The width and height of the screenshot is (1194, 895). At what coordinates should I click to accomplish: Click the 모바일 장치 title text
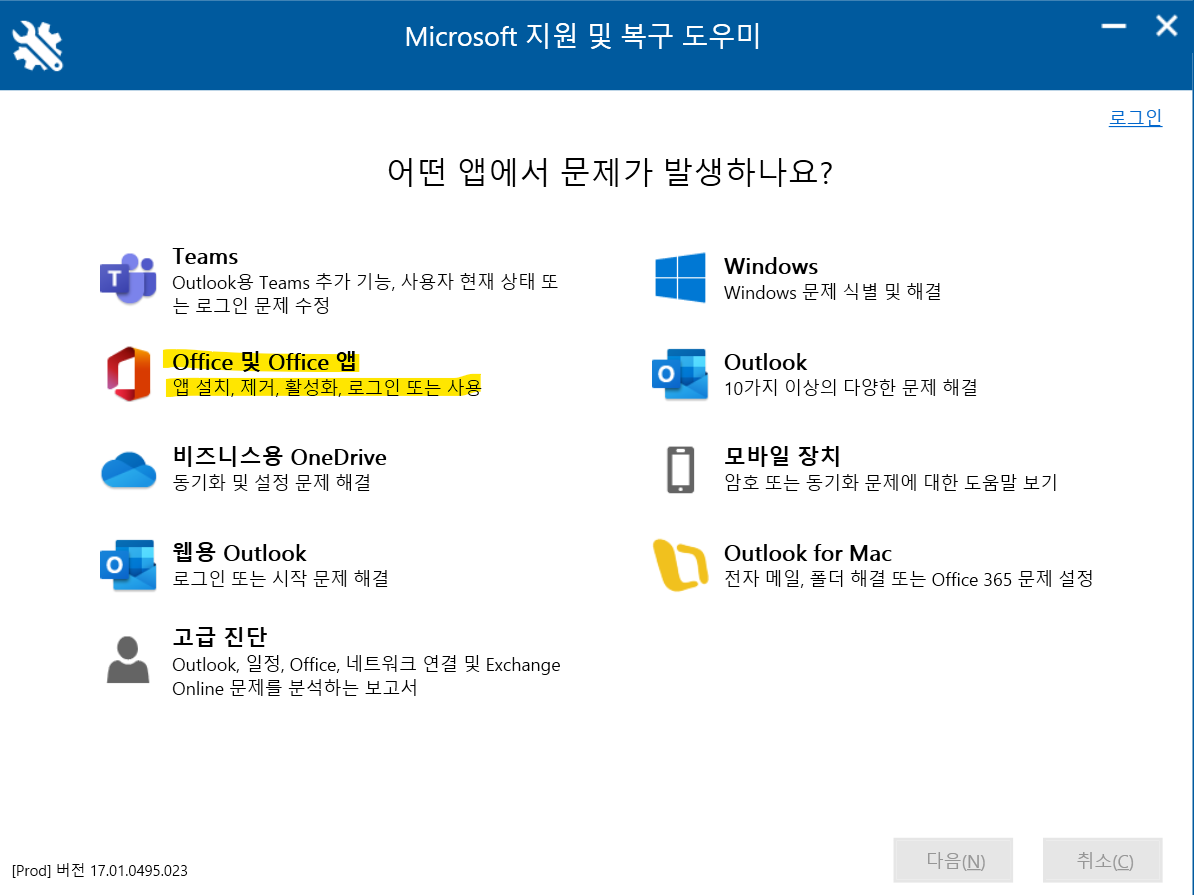[782, 457]
